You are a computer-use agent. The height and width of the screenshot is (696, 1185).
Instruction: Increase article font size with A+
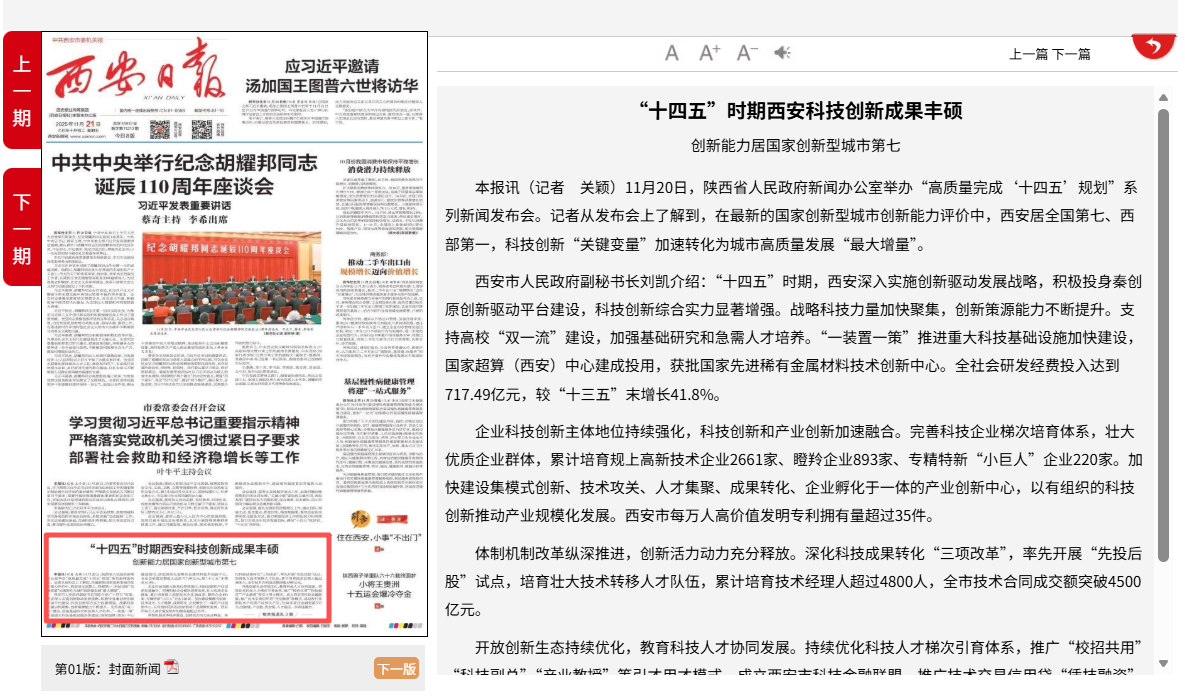coord(709,53)
